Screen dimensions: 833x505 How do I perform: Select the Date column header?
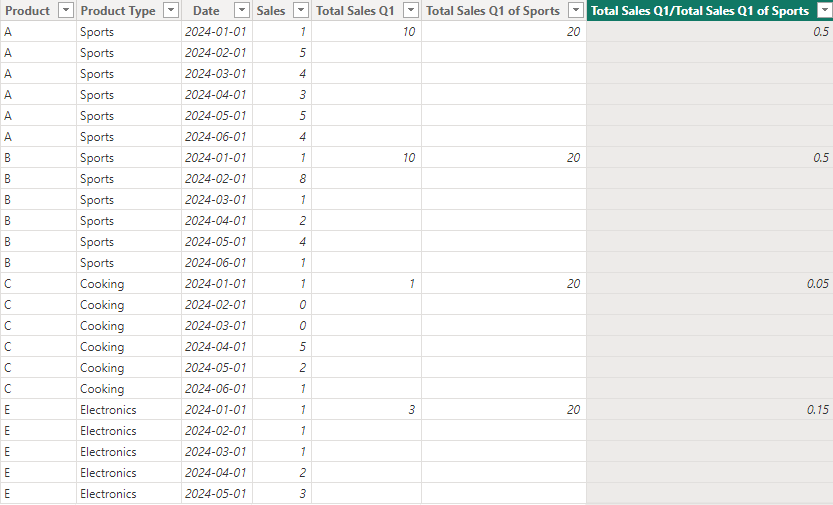206,11
